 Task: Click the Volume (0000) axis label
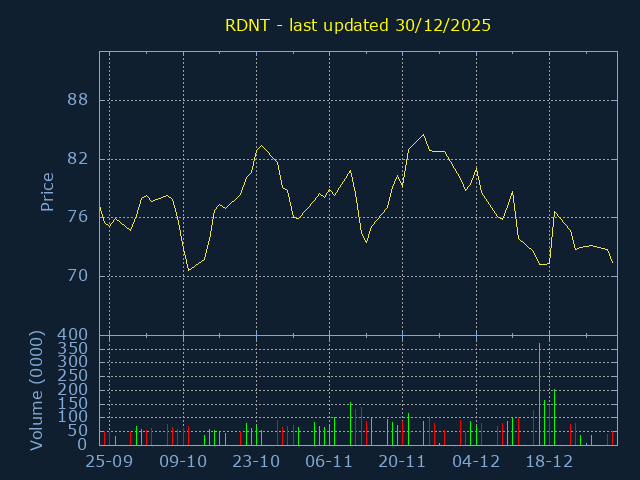37,389
